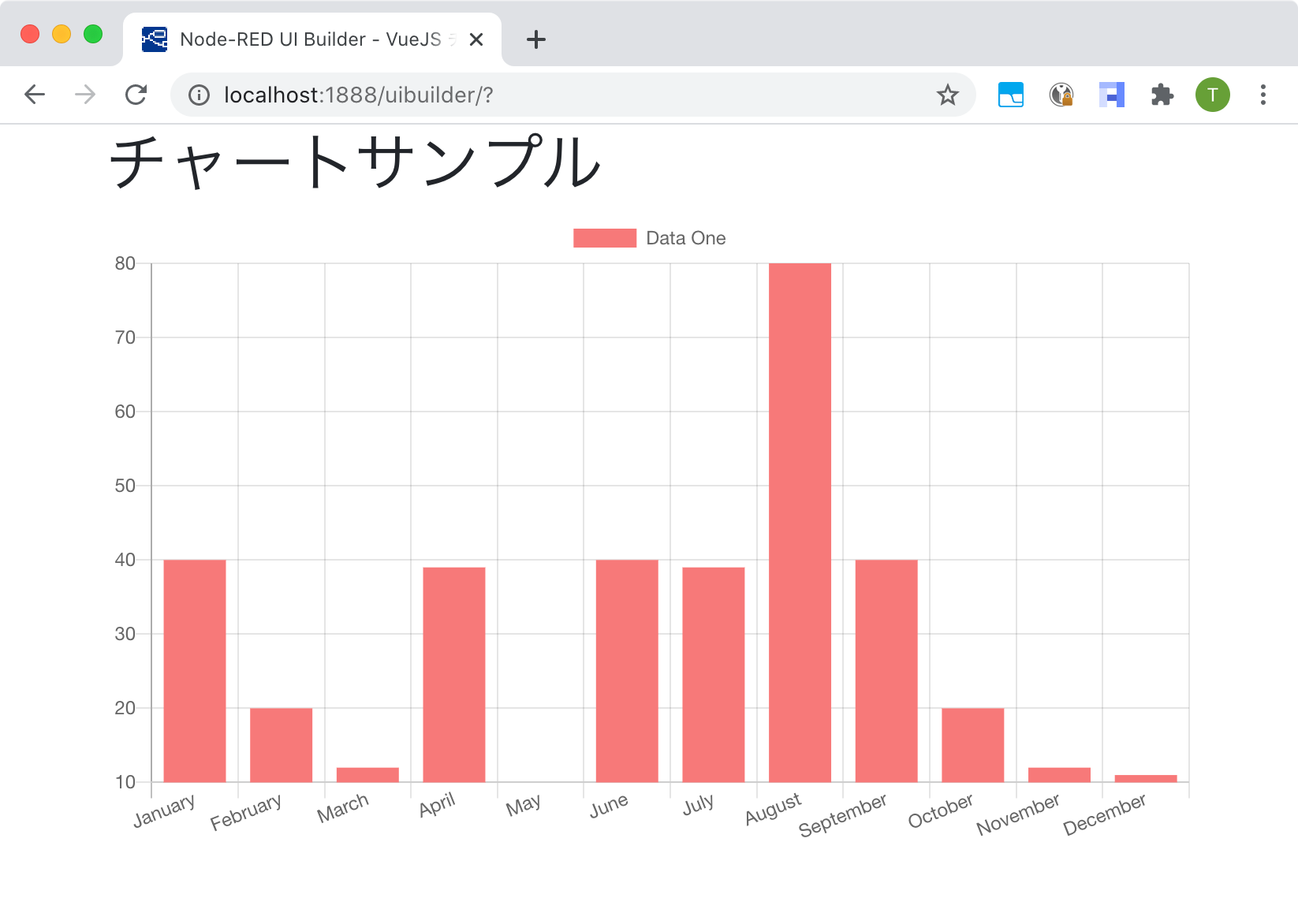Maximize the window with the green button
The width and height of the screenshot is (1298, 924).
pyautogui.click(x=93, y=34)
